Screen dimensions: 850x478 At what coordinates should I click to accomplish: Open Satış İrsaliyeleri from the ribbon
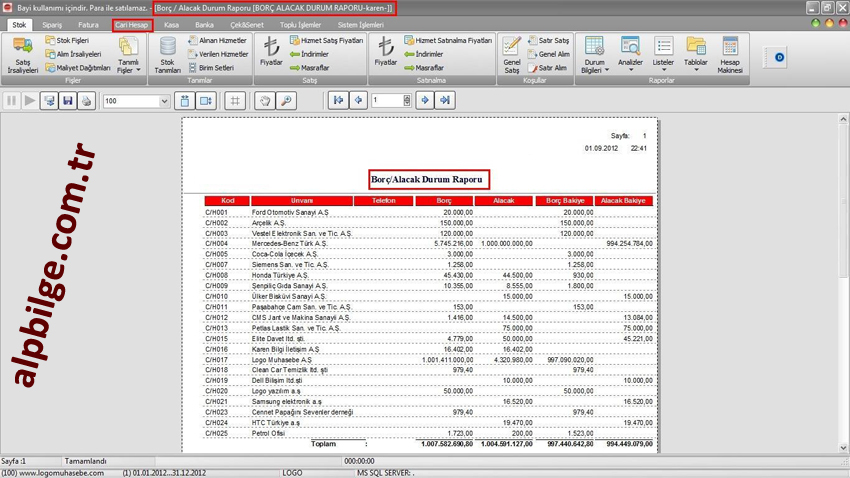point(22,55)
